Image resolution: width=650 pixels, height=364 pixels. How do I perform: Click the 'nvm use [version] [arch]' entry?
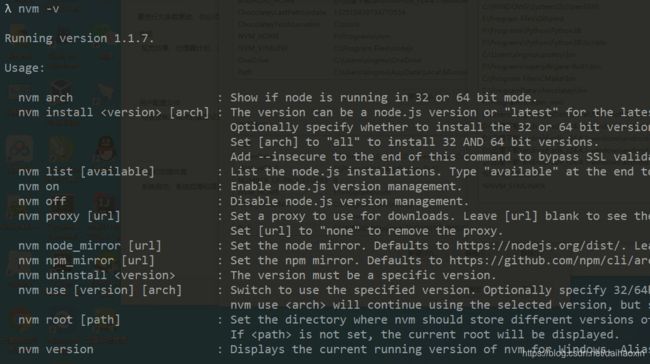(x=100, y=291)
